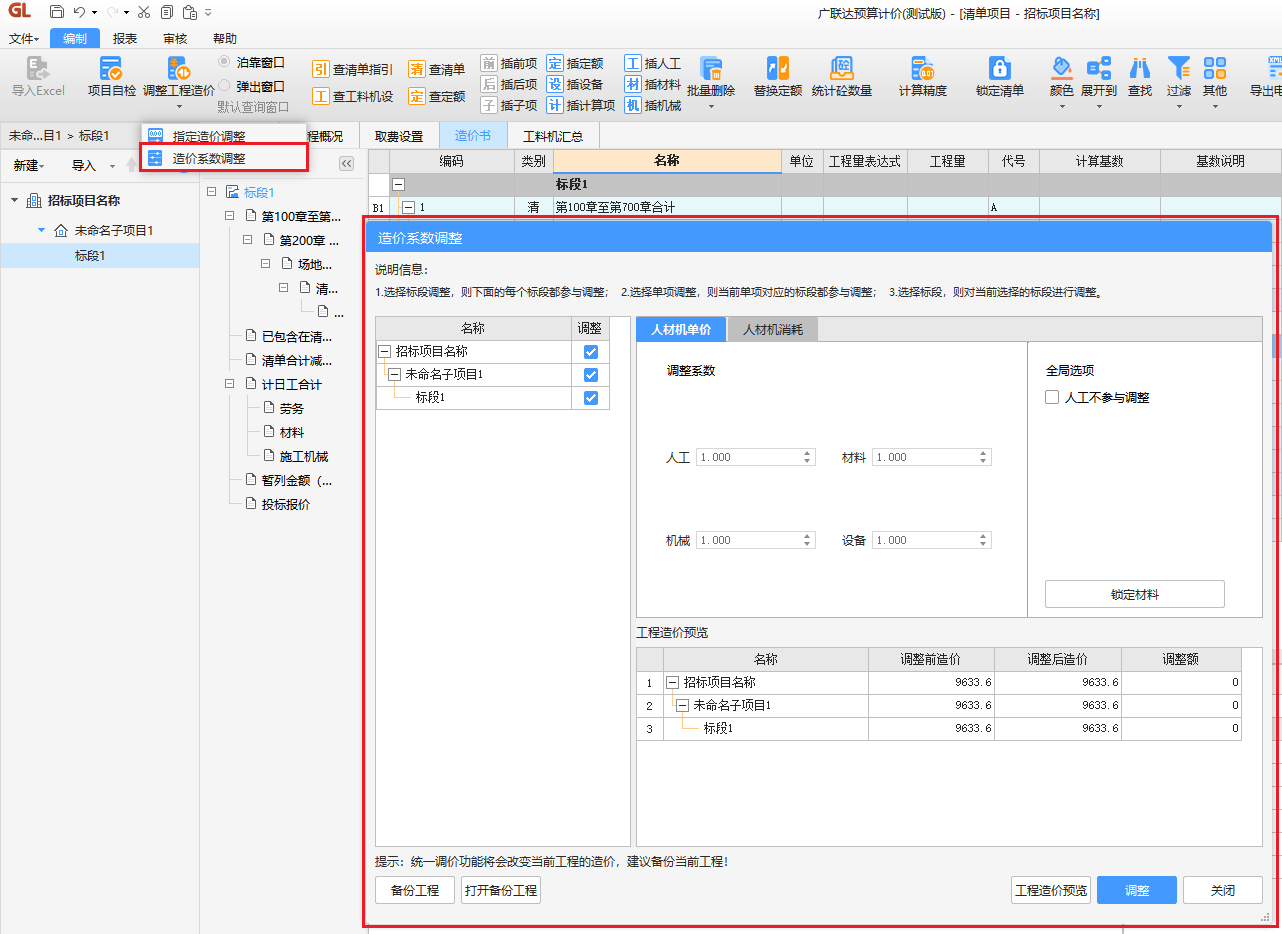1282x934 pixels.
Task: Click the undo arrow icon
Action: point(80,13)
